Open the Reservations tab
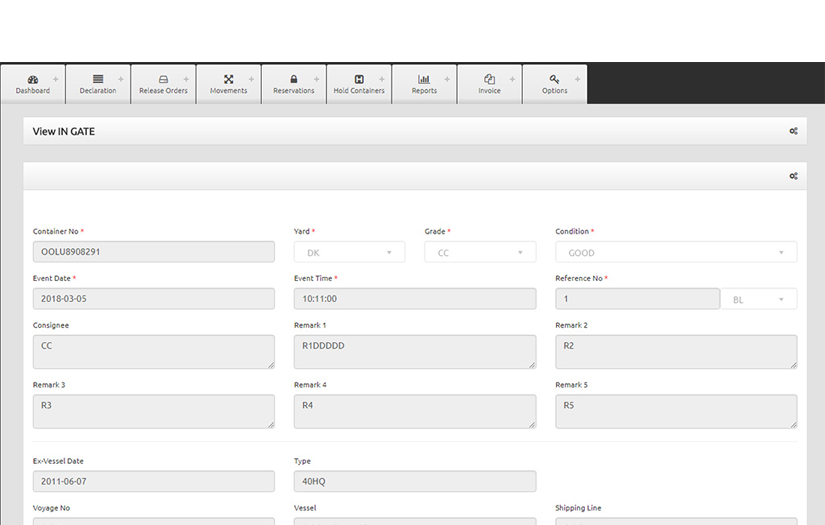The width and height of the screenshot is (825, 525). tap(294, 84)
